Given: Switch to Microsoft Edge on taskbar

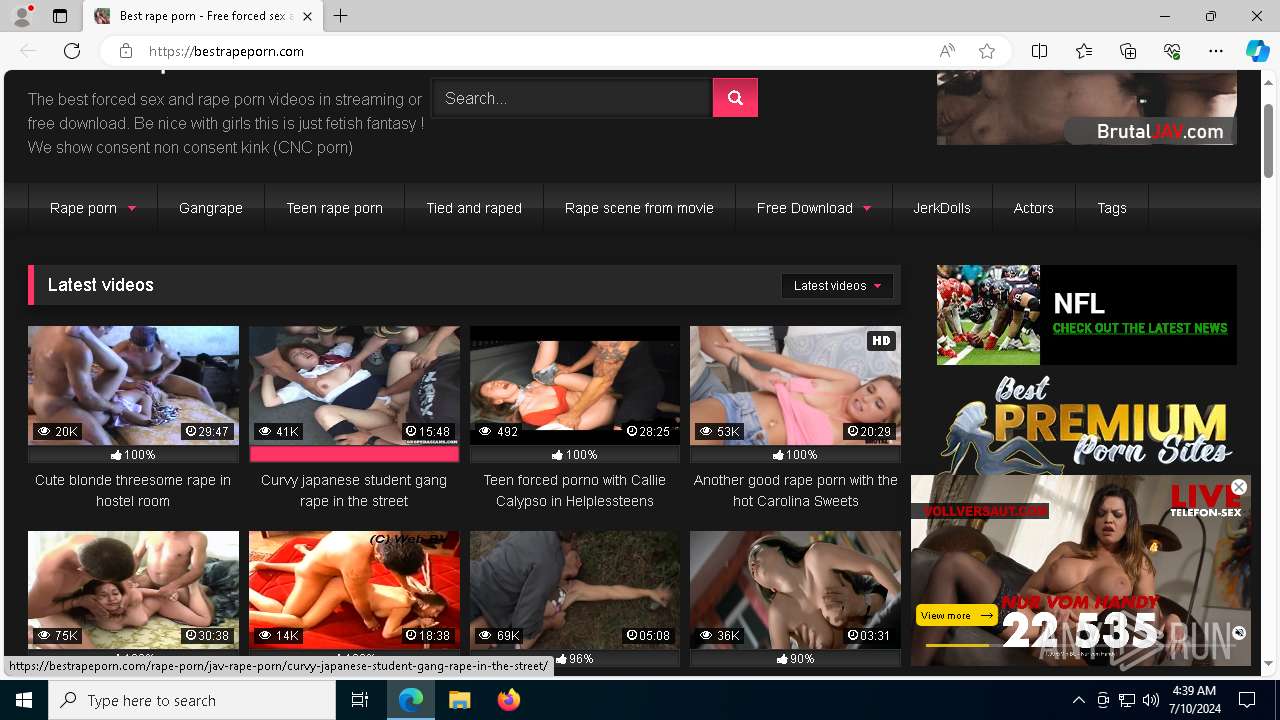Looking at the screenshot, I should 411,700.
